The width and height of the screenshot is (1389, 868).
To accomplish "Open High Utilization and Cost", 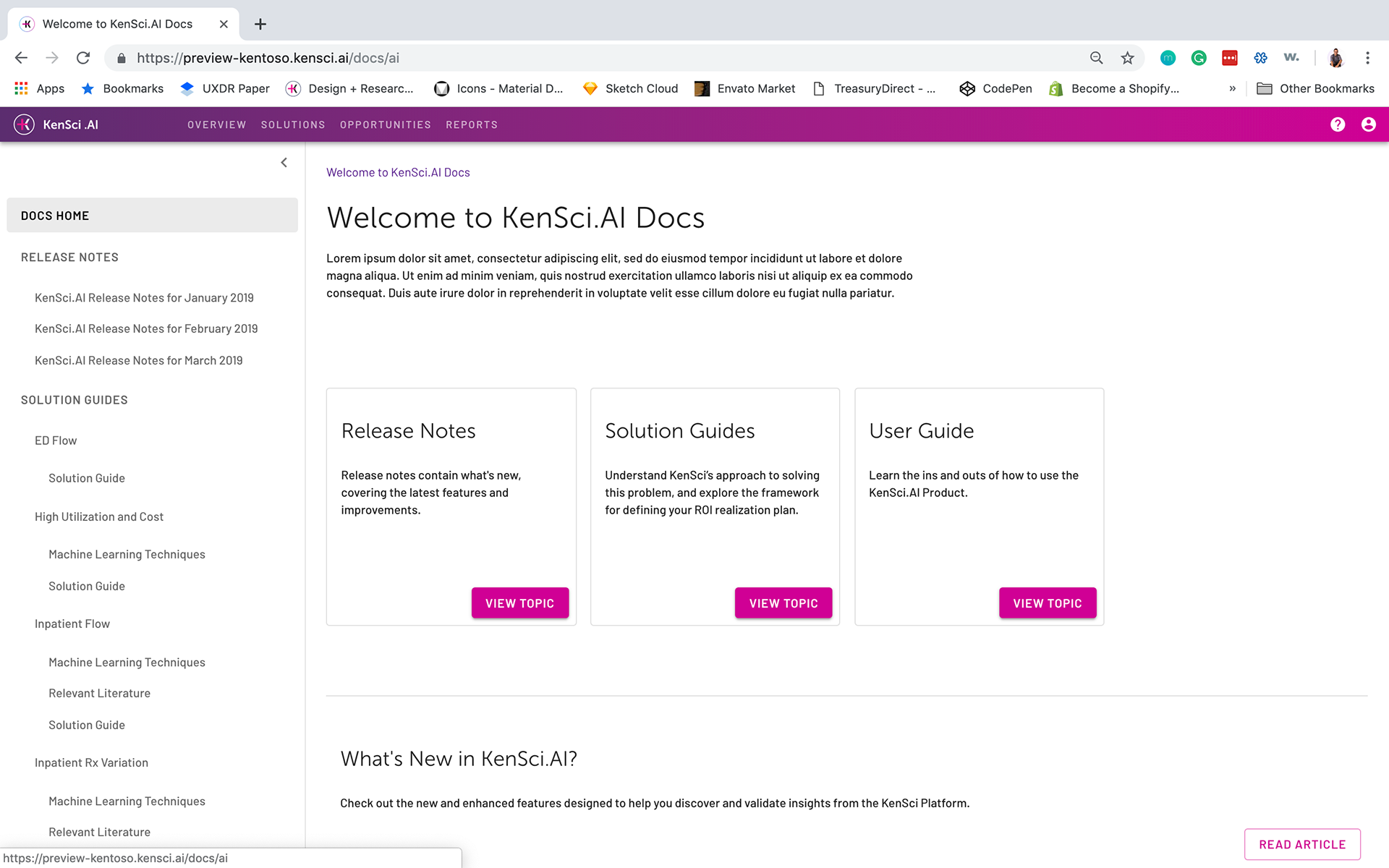I will pyautogui.click(x=99, y=516).
